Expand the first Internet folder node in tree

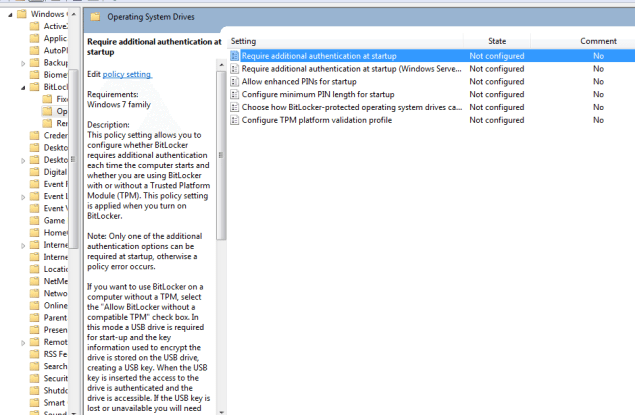point(23,246)
